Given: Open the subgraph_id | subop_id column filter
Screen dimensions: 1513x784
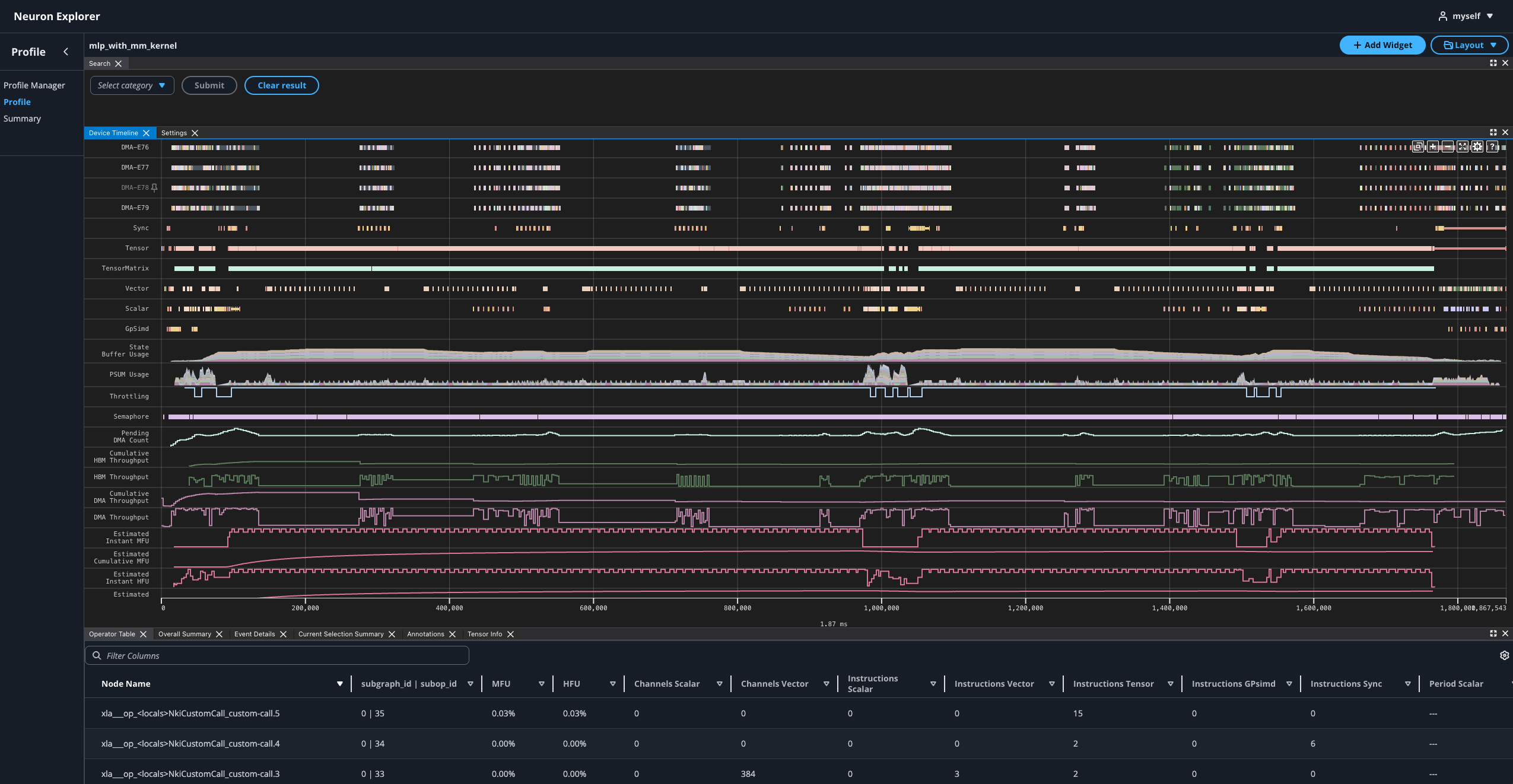Looking at the screenshot, I should tap(471, 684).
